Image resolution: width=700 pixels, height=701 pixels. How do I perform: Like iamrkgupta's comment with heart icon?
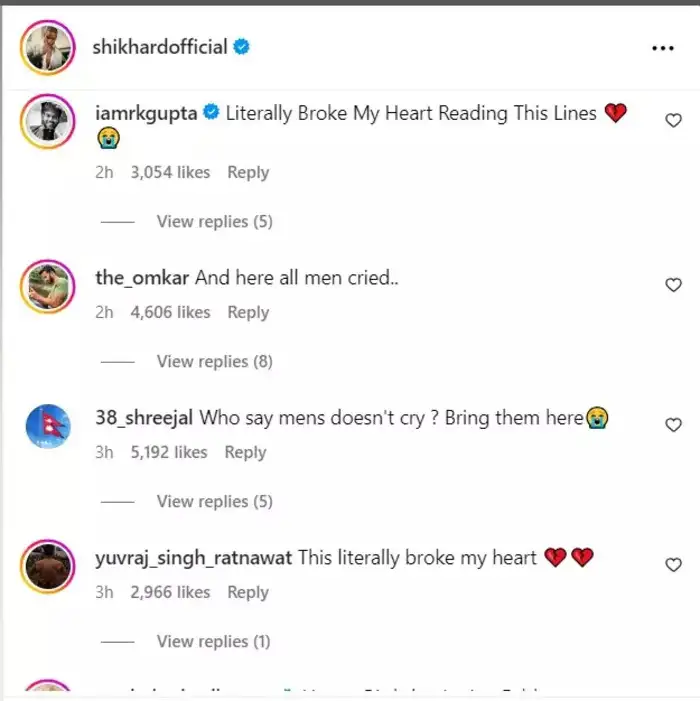(673, 120)
